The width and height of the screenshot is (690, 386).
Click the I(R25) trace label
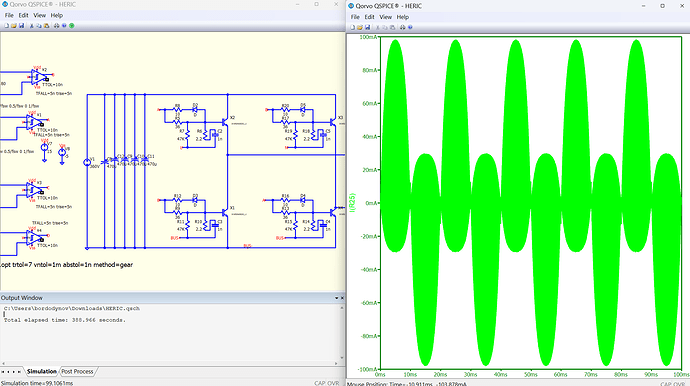coord(352,202)
